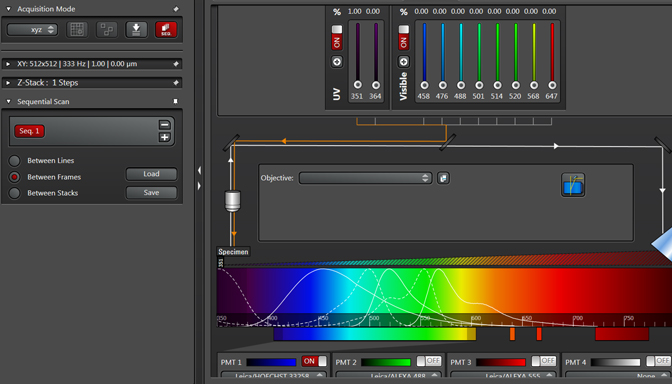This screenshot has width=672, height=384.
Task: Click the icon next to Objective dropdown
Action: pos(443,178)
